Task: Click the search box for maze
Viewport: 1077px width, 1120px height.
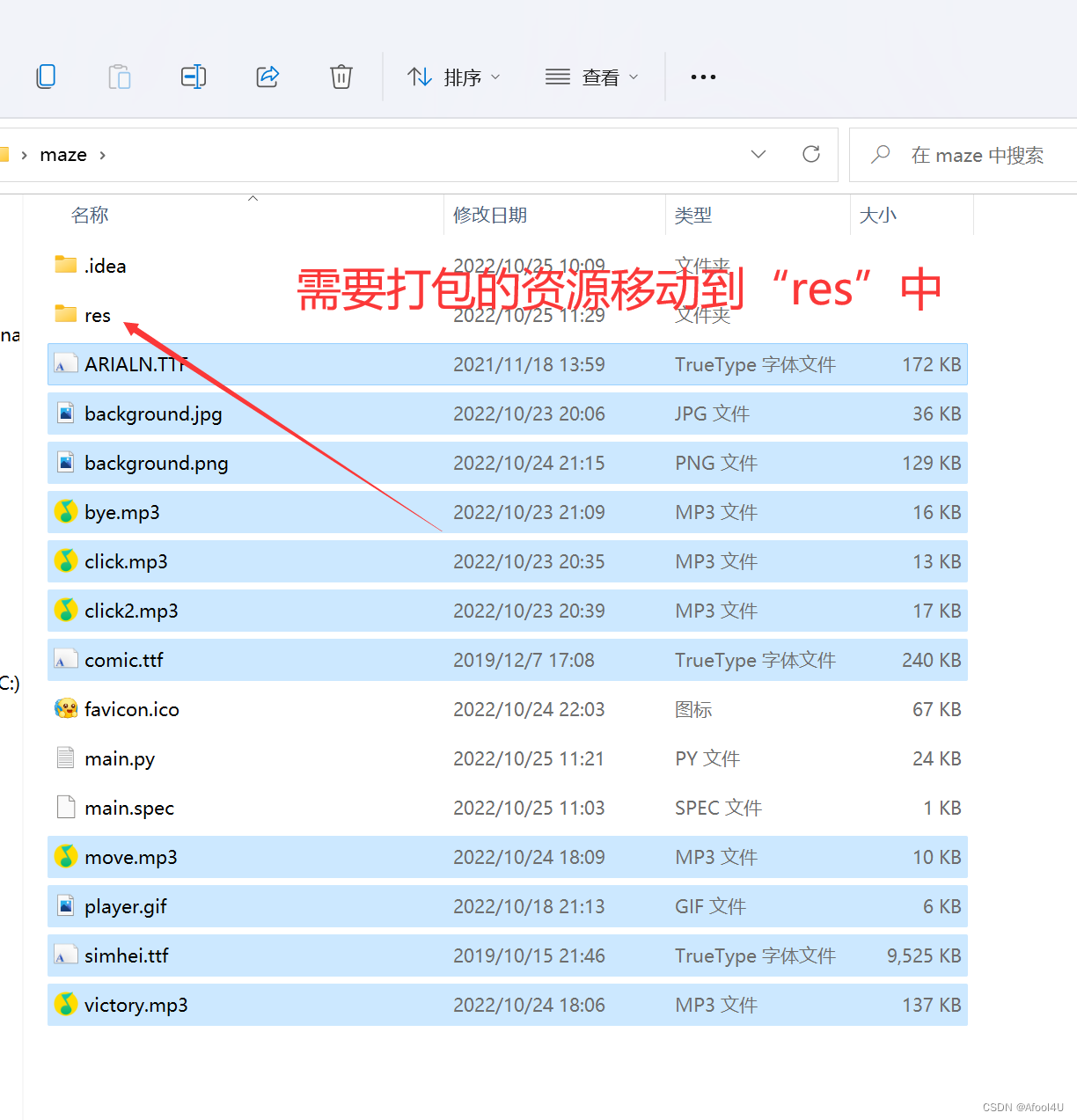Action: click(977, 156)
